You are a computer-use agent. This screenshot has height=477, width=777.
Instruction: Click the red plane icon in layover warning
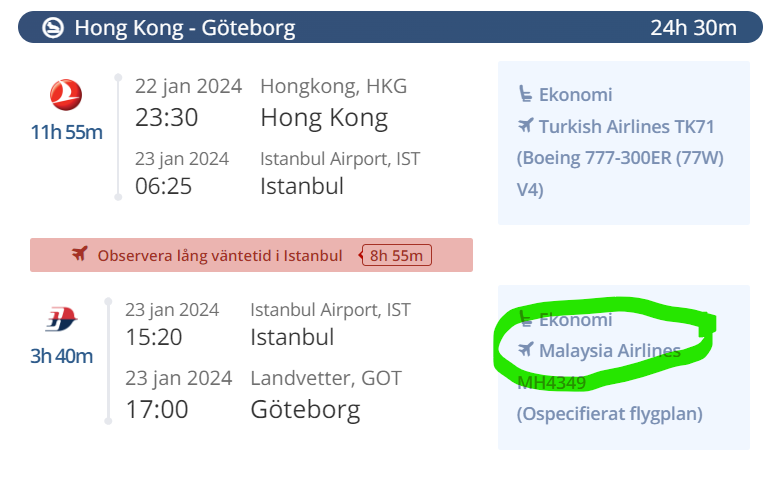point(80,254)
